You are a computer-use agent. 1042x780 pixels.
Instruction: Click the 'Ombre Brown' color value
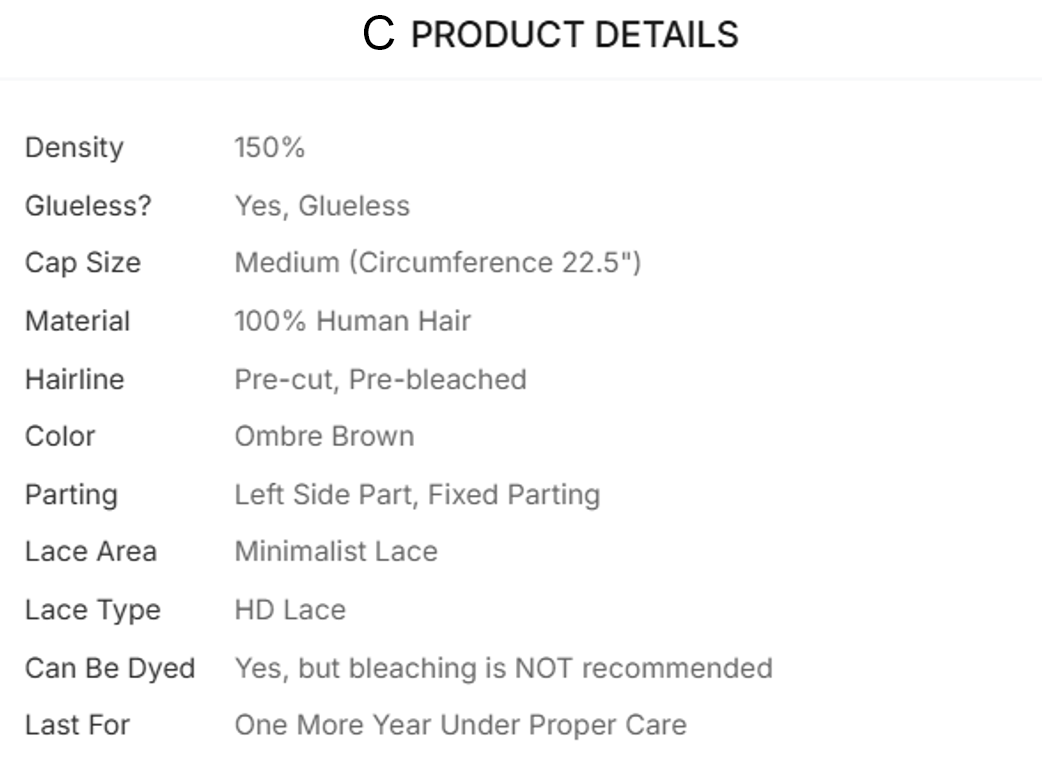324,436
